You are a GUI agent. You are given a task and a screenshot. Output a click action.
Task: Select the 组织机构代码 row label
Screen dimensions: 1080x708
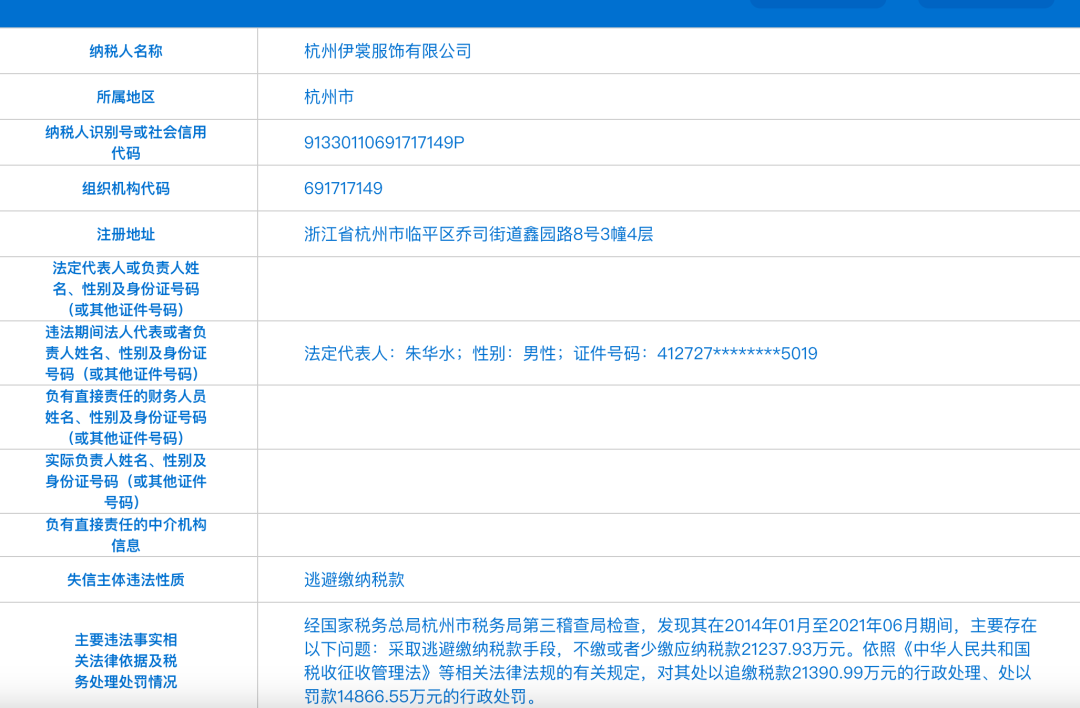131,188
